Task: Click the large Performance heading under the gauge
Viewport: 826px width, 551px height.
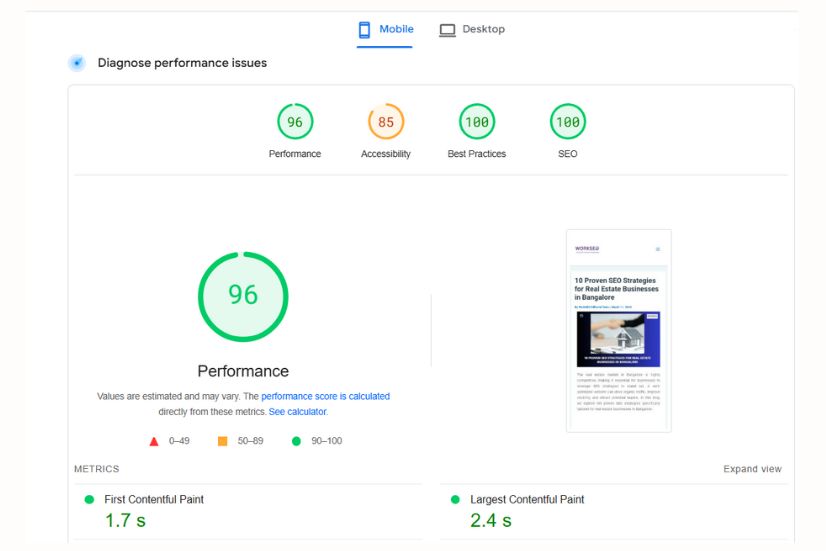Action: pos(243,371)
